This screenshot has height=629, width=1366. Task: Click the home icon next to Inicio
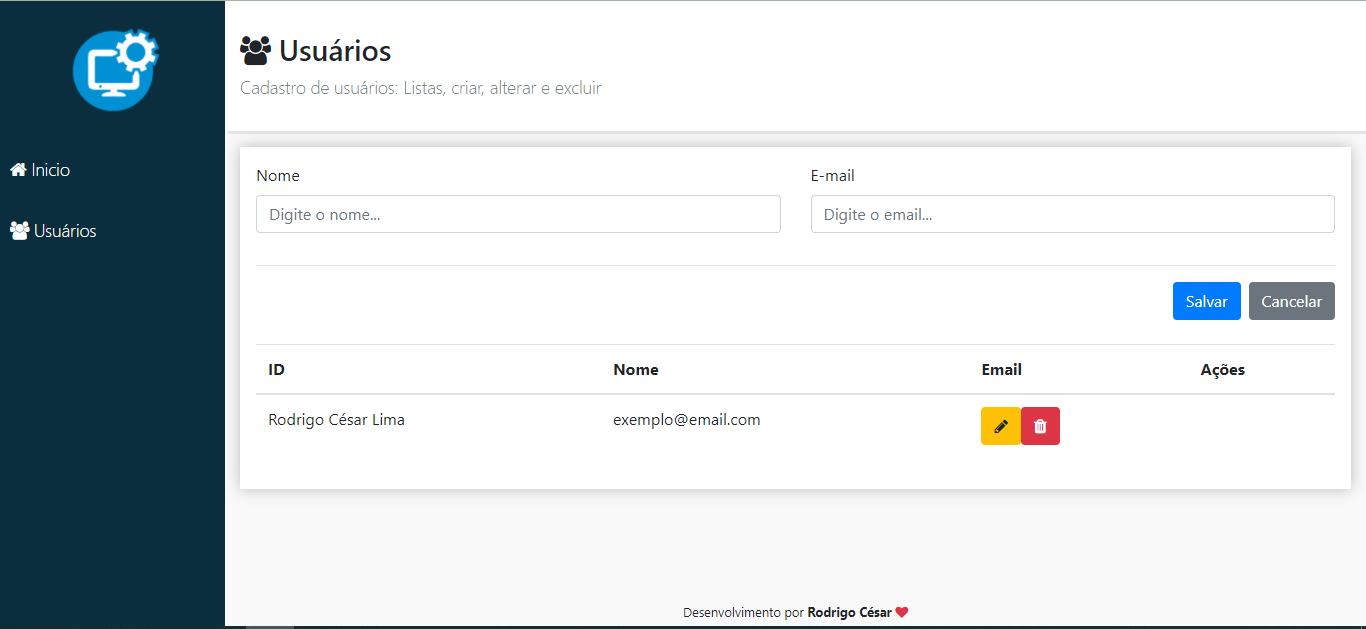pyautogui.click(x=18, y=170)
